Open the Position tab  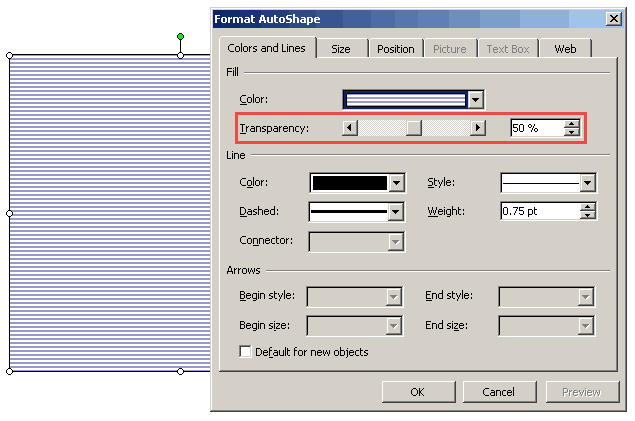click(396, 49)
